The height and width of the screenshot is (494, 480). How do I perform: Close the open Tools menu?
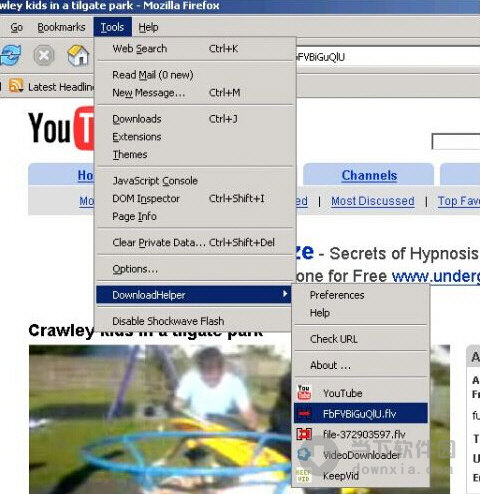click(x=113, y=27)
